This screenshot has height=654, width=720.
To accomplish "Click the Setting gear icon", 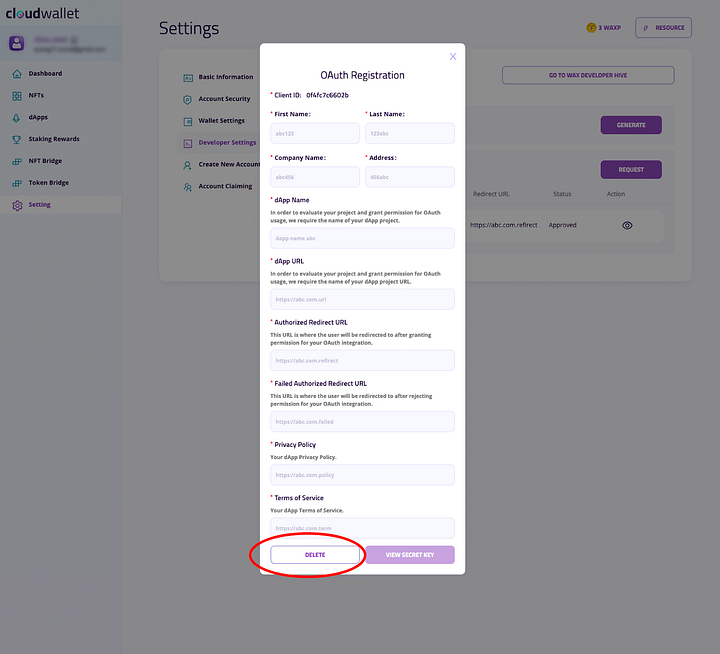I will pyautogui.click(x=17, y=205).
